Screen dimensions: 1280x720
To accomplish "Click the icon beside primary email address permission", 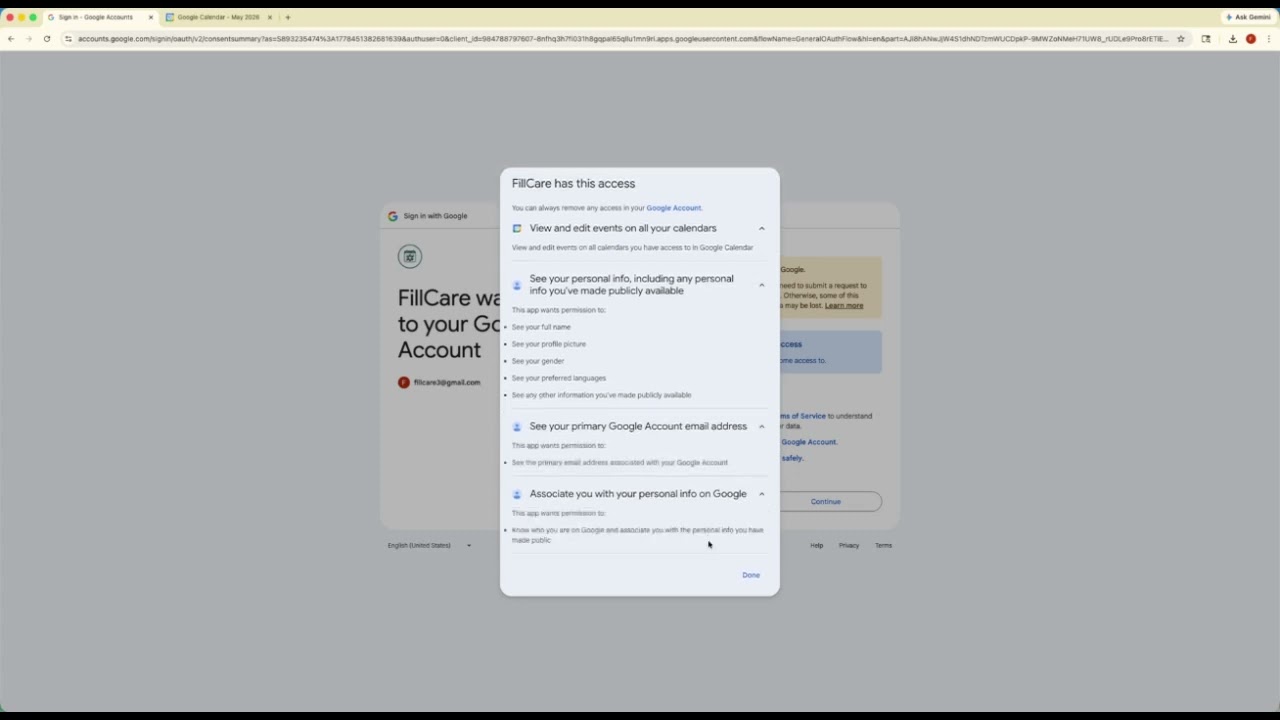I will tap(517, 427).
